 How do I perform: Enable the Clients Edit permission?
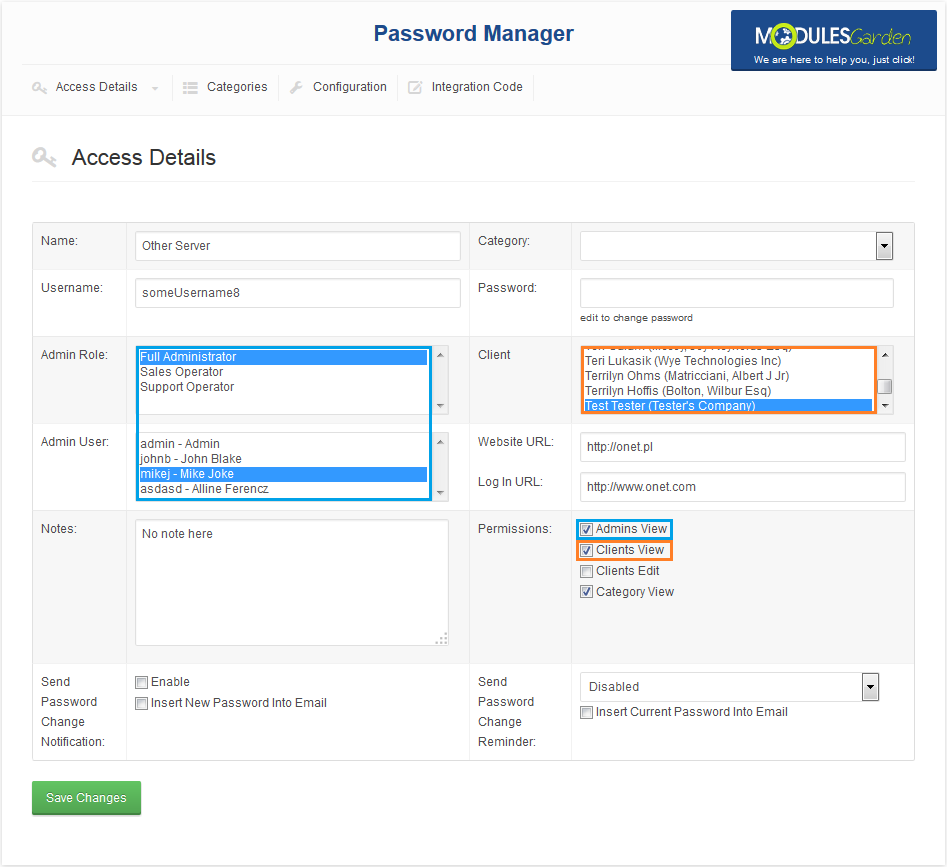[x=587, y=571]
